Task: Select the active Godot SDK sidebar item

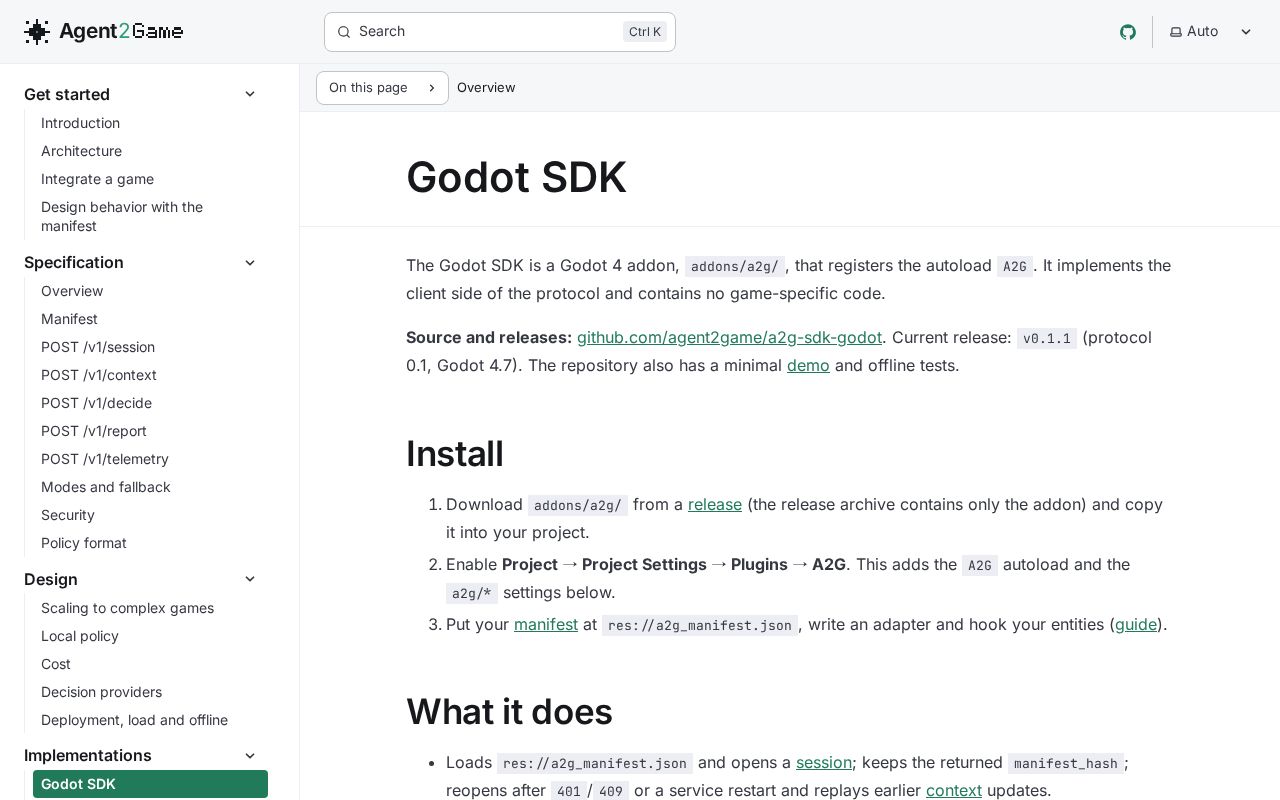Action: coord(150,784)
